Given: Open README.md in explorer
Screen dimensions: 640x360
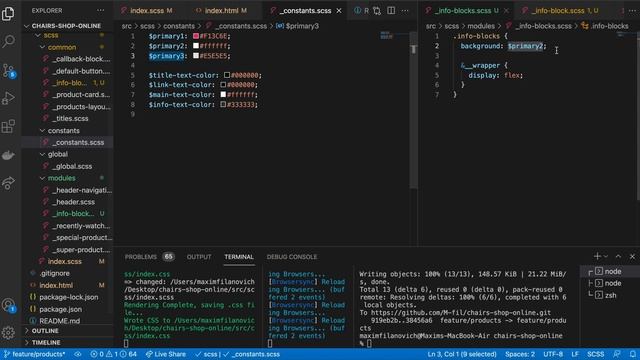Looking at the screenshot, I should [60, 321].
